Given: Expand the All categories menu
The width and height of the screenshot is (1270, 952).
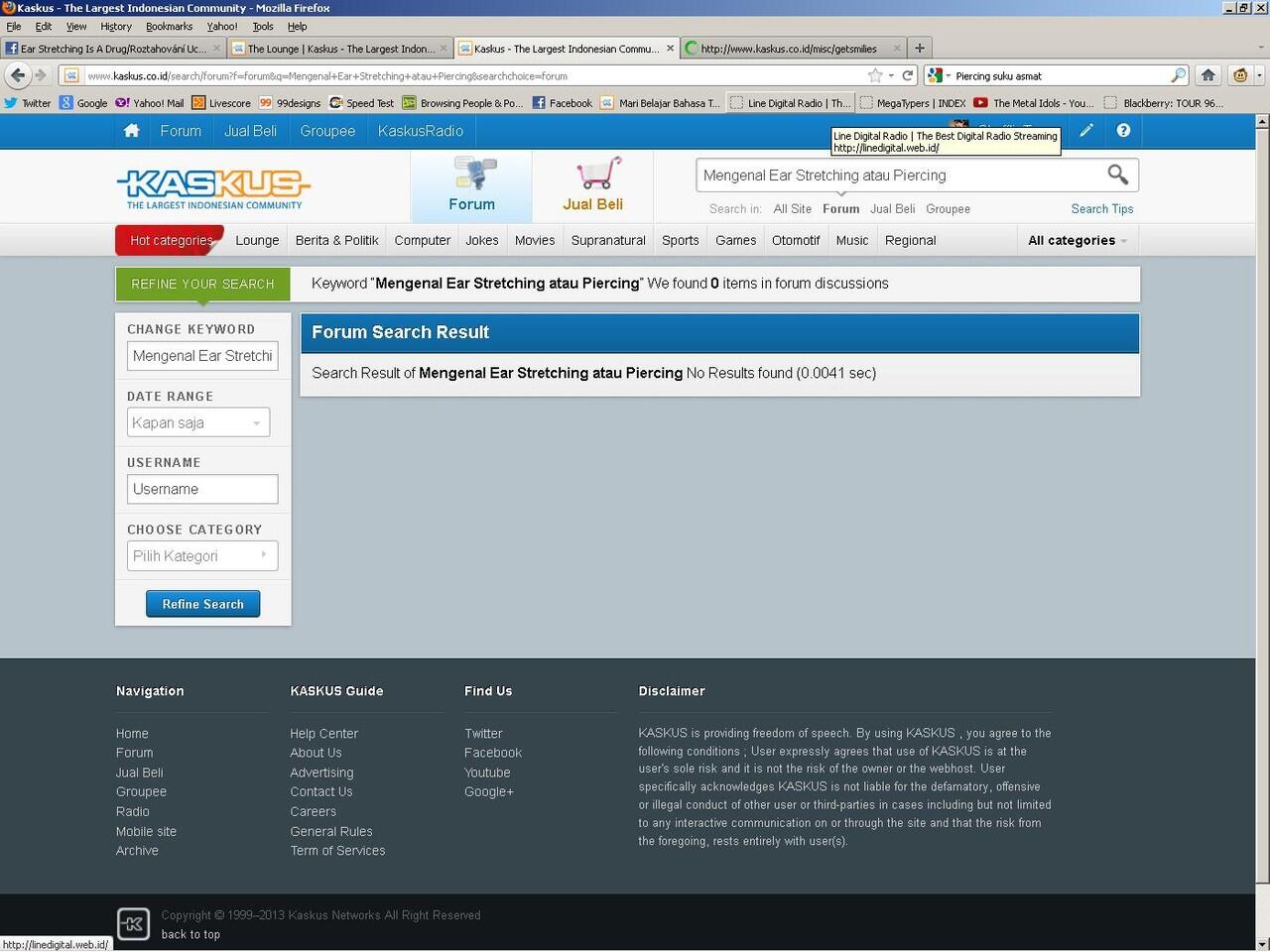Looking at the screenshot, I should (x=1078, y=240).
